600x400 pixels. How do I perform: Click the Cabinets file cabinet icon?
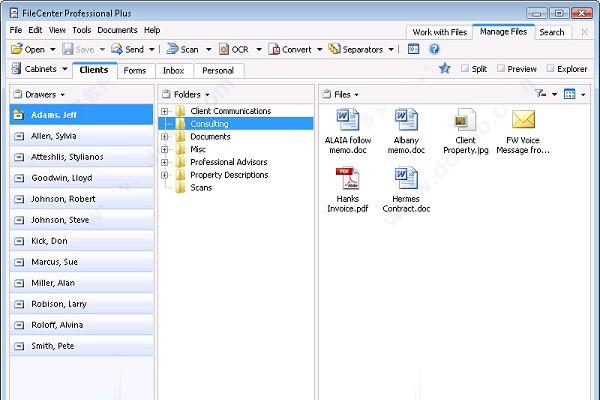[16, 69]
